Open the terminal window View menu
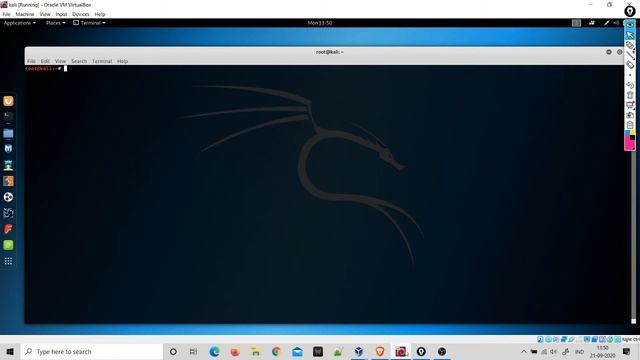This screenshot has height=360, width=640. (60, 61)
